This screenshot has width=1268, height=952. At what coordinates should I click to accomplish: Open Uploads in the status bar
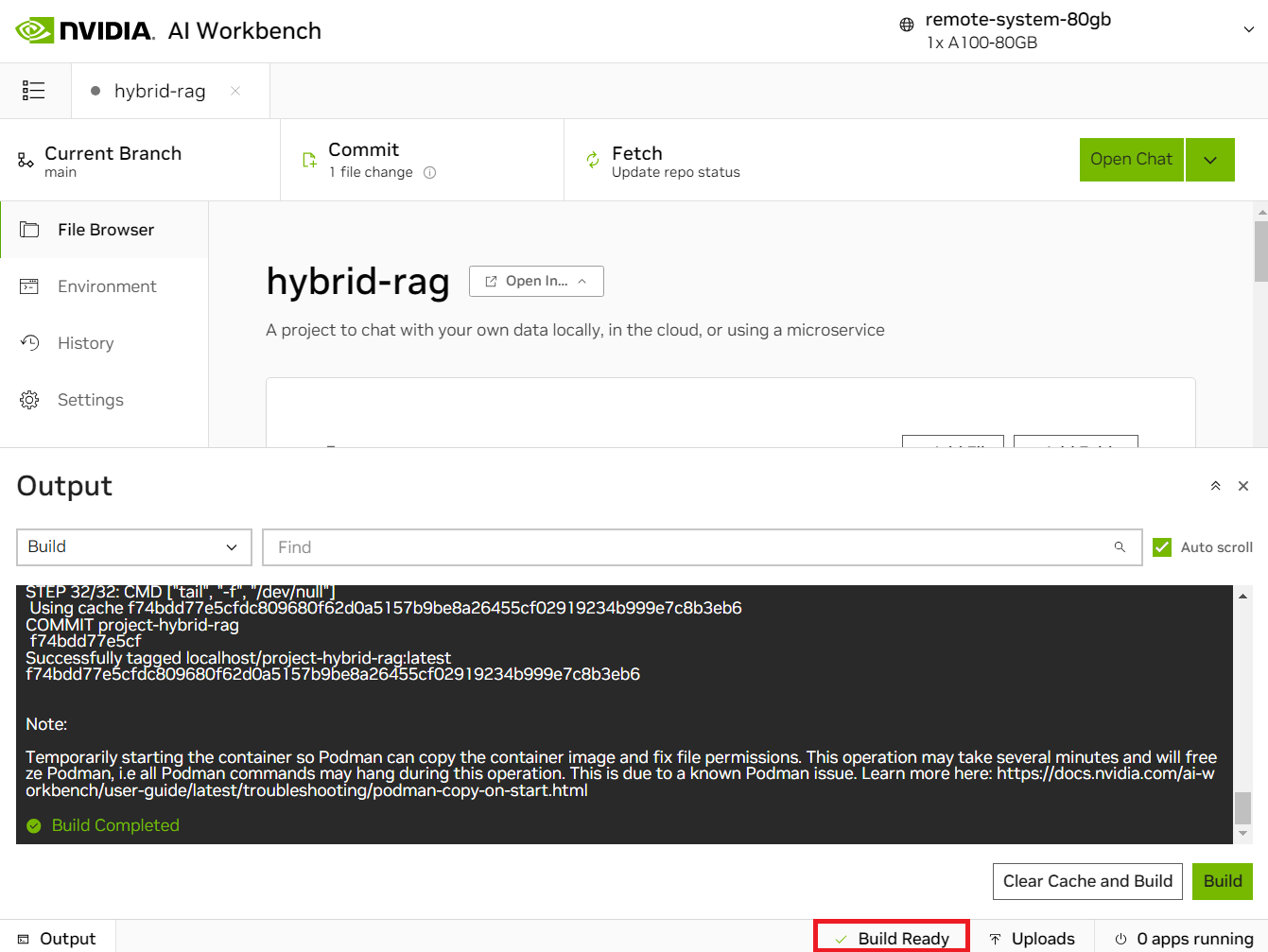[1032, 939]
